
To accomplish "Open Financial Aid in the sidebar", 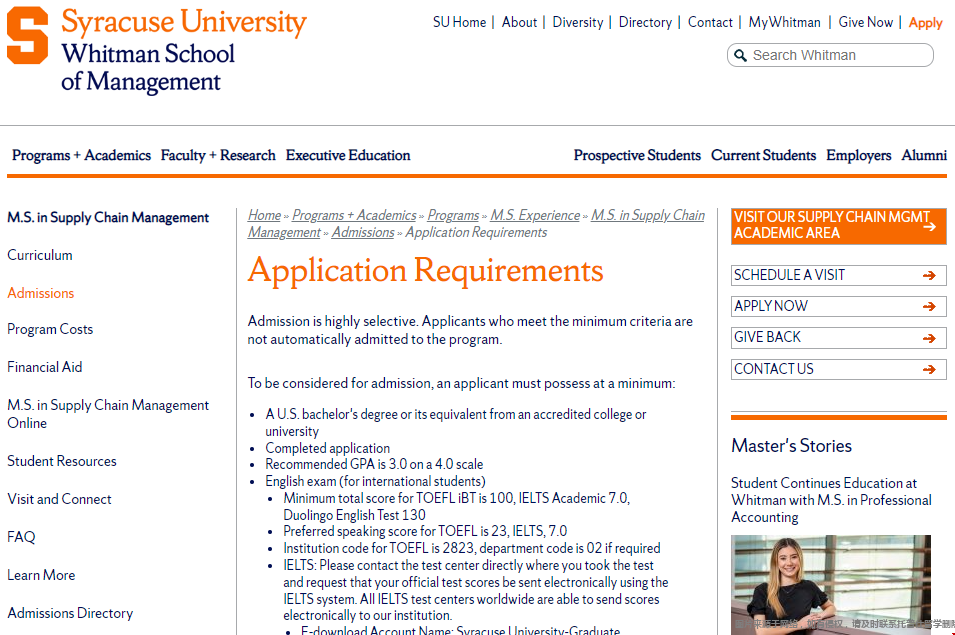I will 44,367.
